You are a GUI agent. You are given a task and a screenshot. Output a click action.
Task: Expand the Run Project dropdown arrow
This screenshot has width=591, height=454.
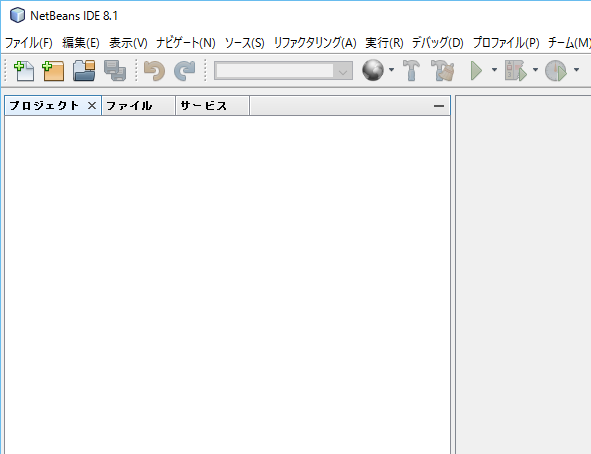pyautogui.click(x=494, y=70)
